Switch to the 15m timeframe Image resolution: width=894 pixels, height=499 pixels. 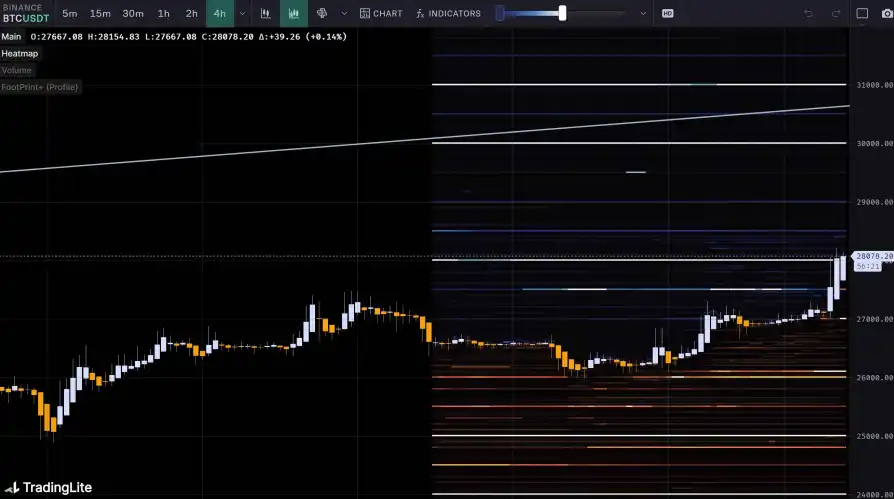(100, 13)
